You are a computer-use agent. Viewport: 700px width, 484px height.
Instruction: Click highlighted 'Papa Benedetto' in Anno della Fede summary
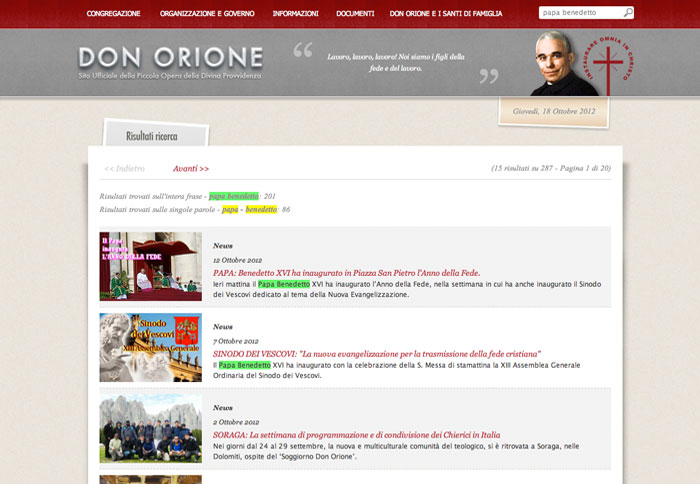[x=284, y=284]
